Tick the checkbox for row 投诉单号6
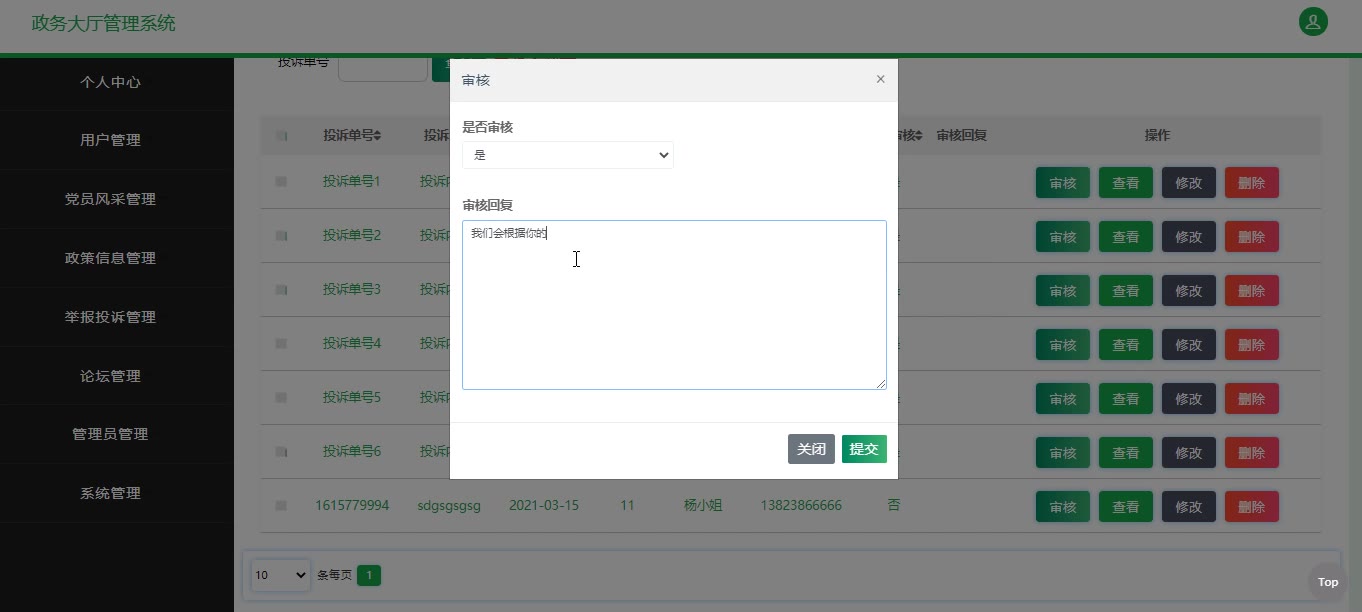This screenshot has height=612, width=1362. [x=281, y=452]
